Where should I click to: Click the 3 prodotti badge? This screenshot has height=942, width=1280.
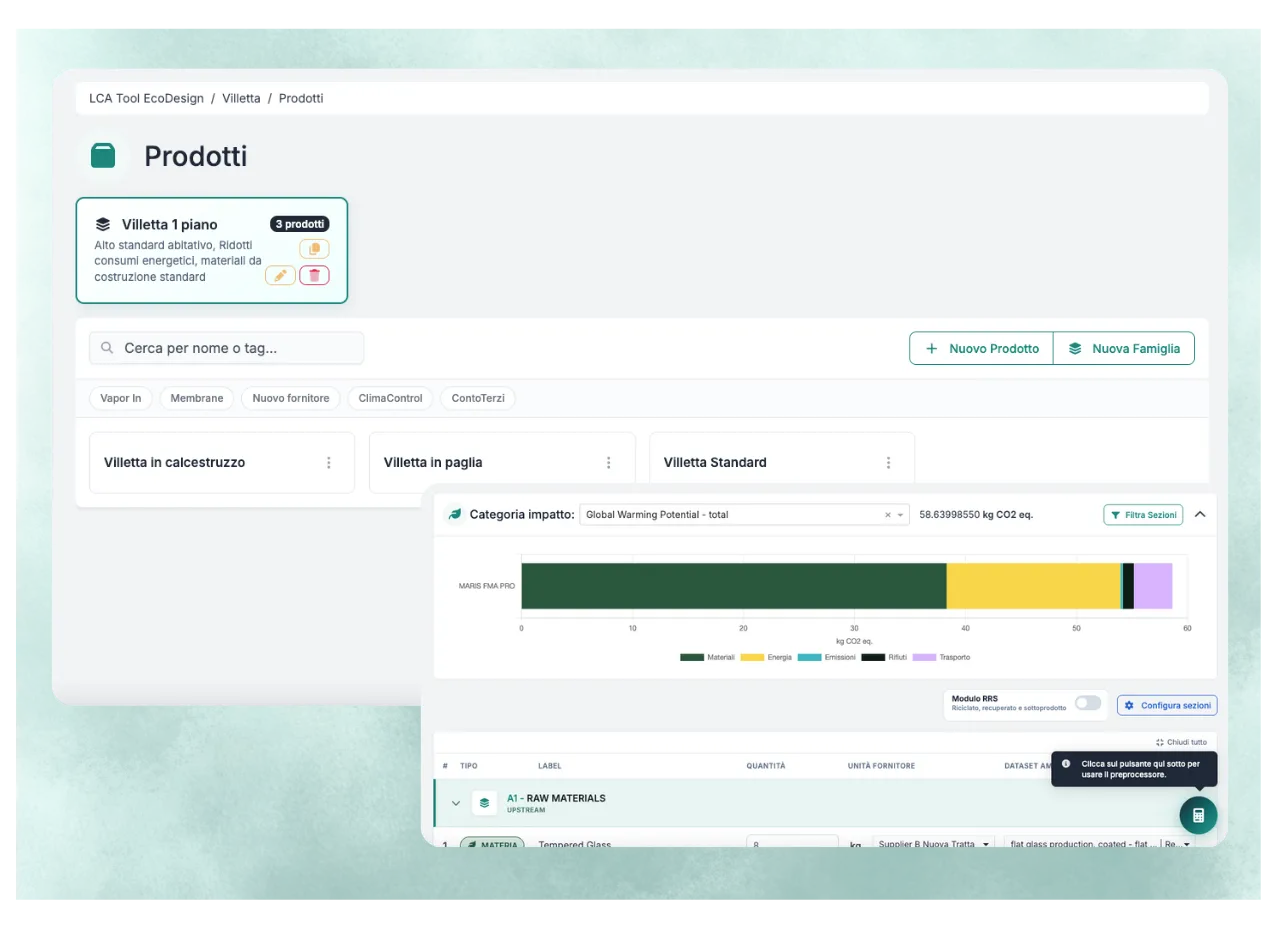coord(300,224)
